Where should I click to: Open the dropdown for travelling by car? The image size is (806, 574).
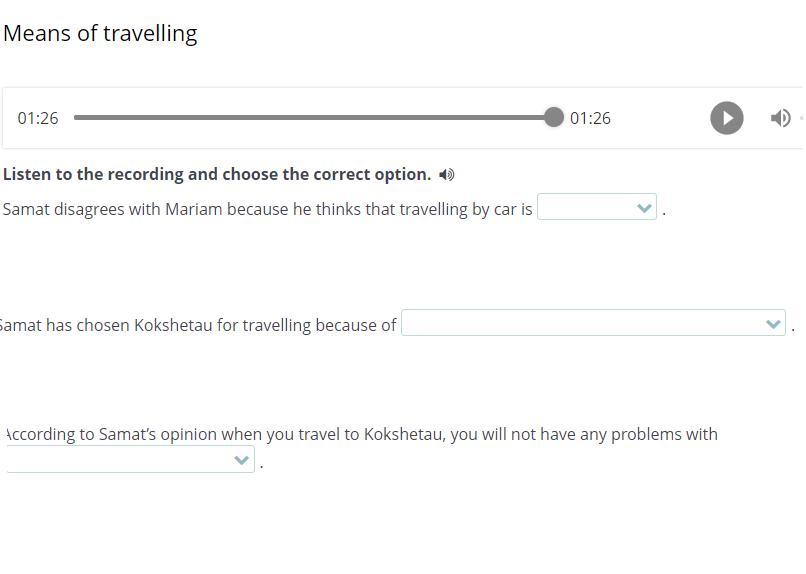(596, 208)
